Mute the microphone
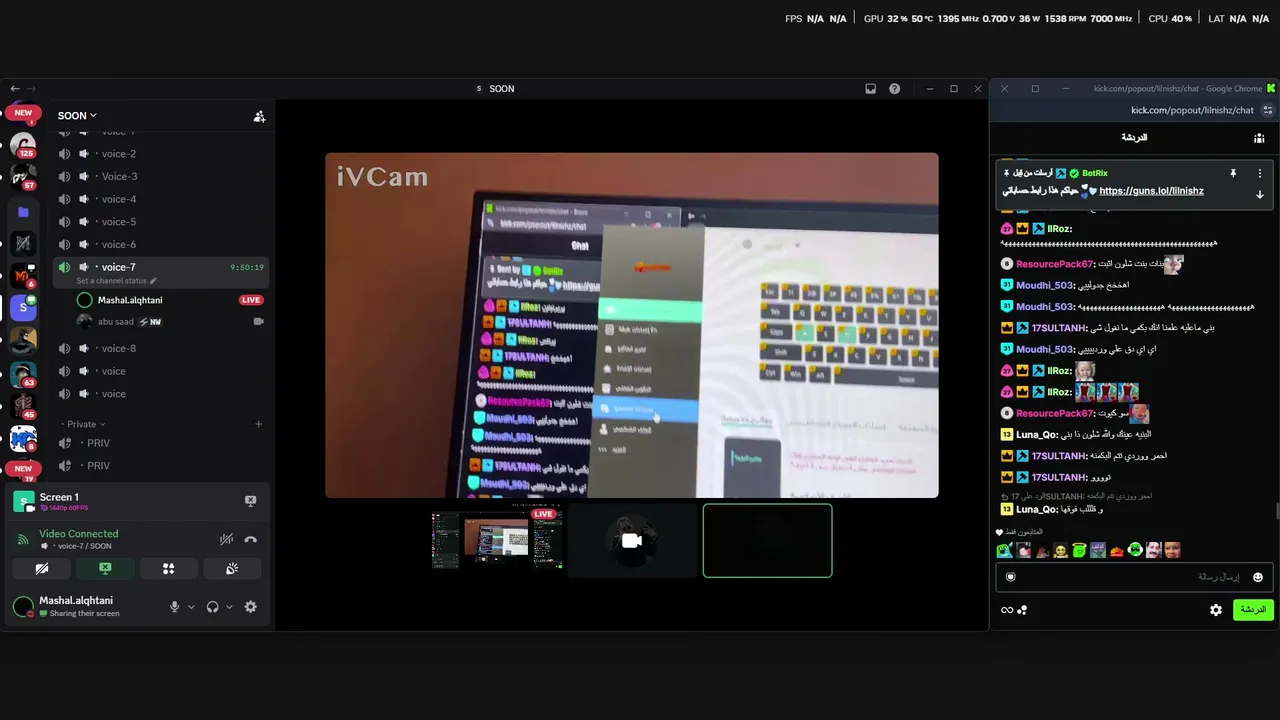This screenshot has height=720, width=1280. (x=174, y=607)
